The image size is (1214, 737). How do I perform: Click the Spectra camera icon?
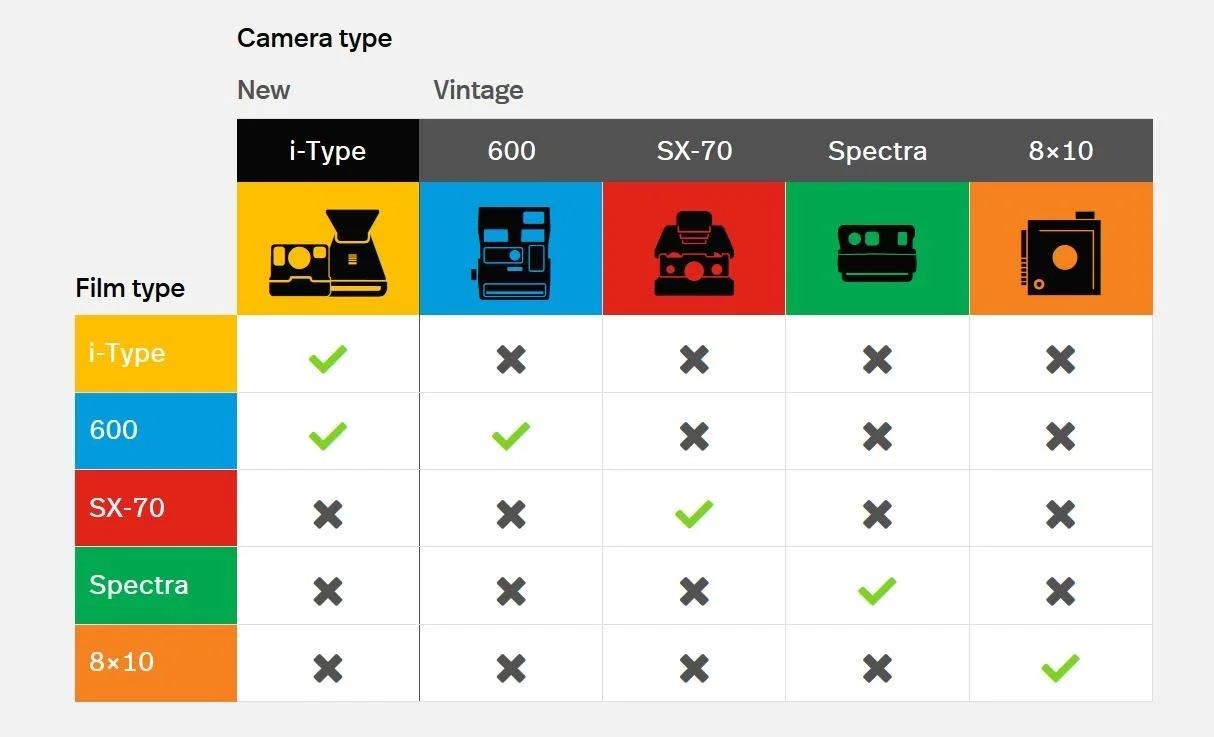coord(877,251)
